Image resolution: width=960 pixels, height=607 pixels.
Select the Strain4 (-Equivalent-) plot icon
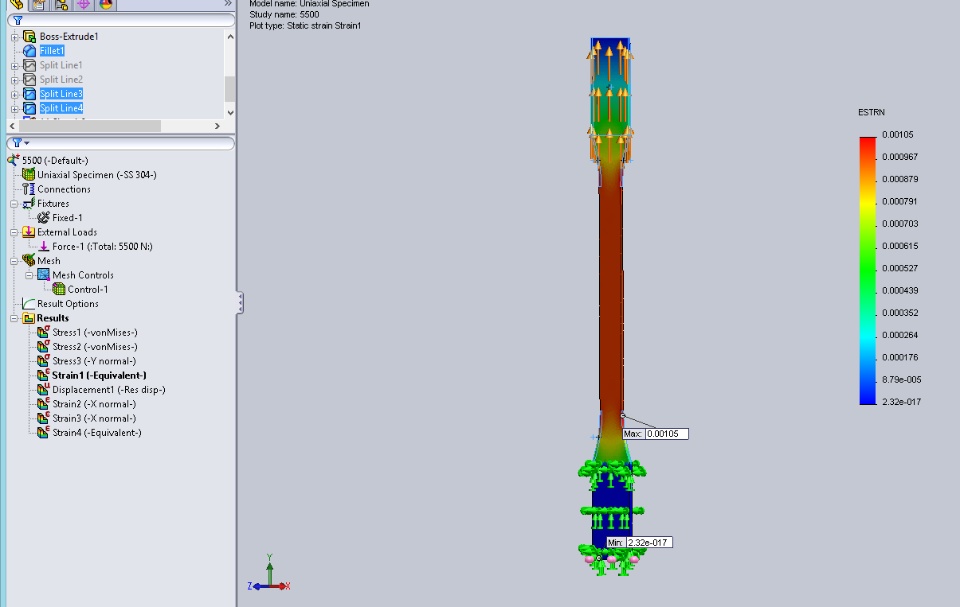(x=43, y=432)
